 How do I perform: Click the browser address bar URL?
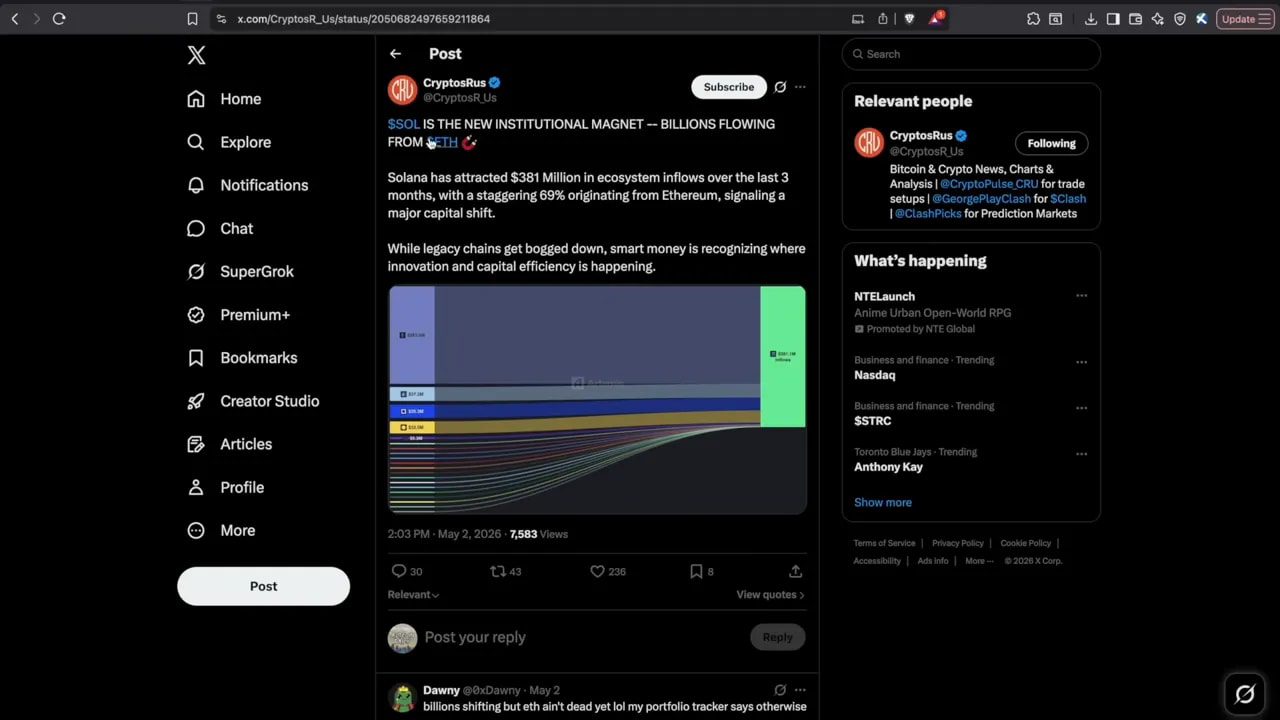364,19
